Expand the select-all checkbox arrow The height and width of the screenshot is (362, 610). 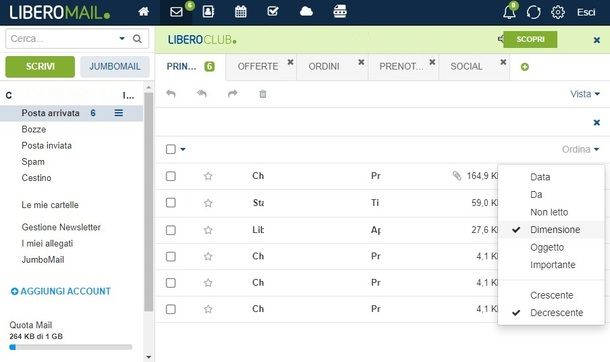click(183, 149)
